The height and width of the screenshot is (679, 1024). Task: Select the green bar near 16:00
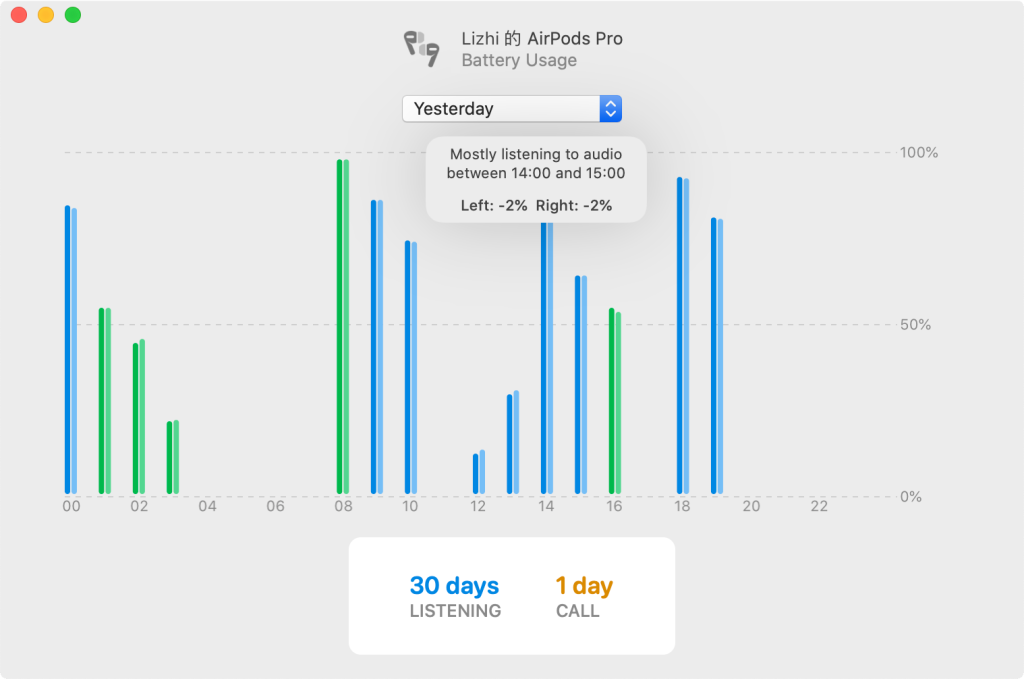[x=614, y=400]
